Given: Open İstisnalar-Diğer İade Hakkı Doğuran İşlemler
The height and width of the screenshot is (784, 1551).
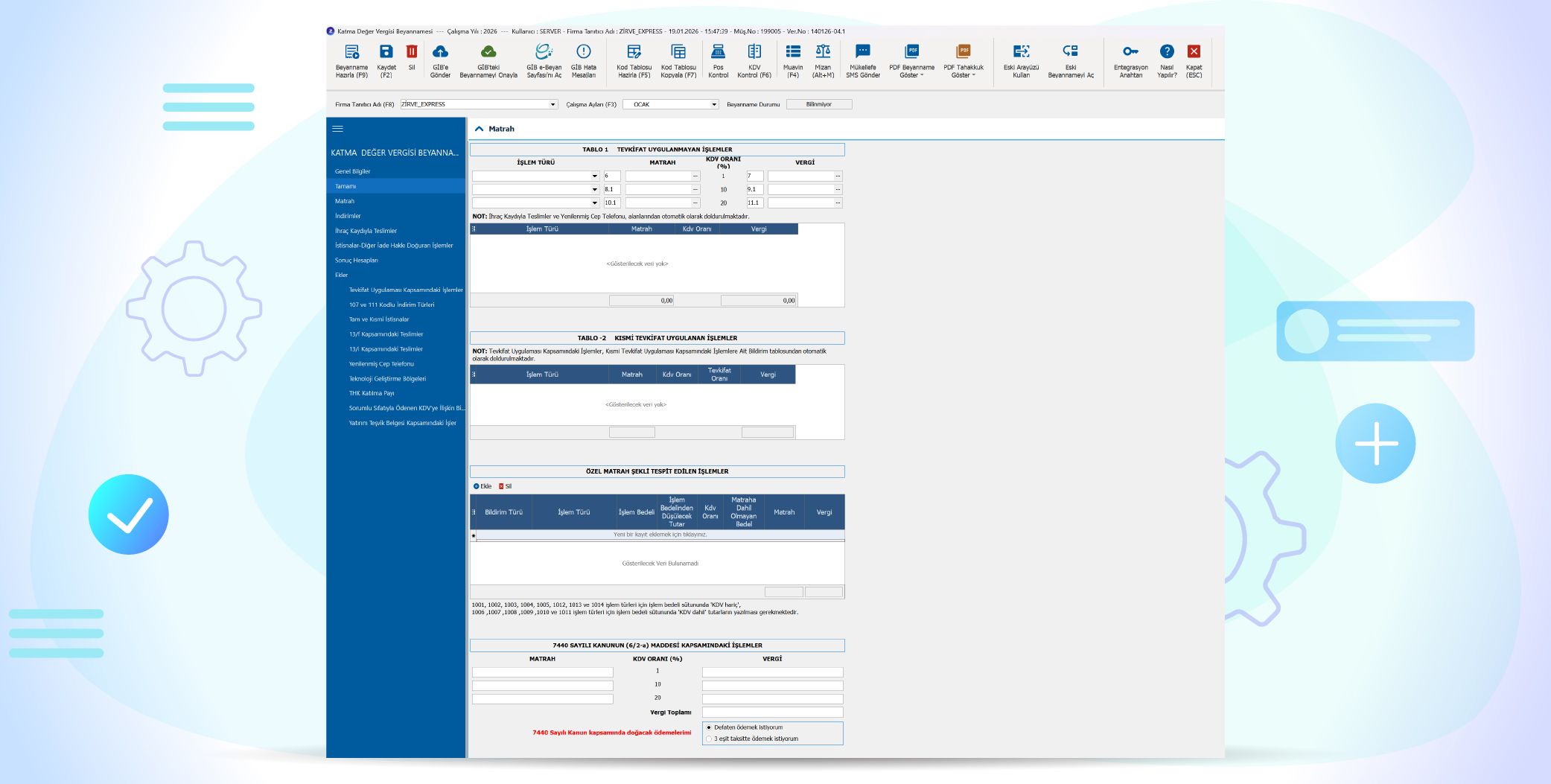Looking at the screenshot, I should (394, 246).
